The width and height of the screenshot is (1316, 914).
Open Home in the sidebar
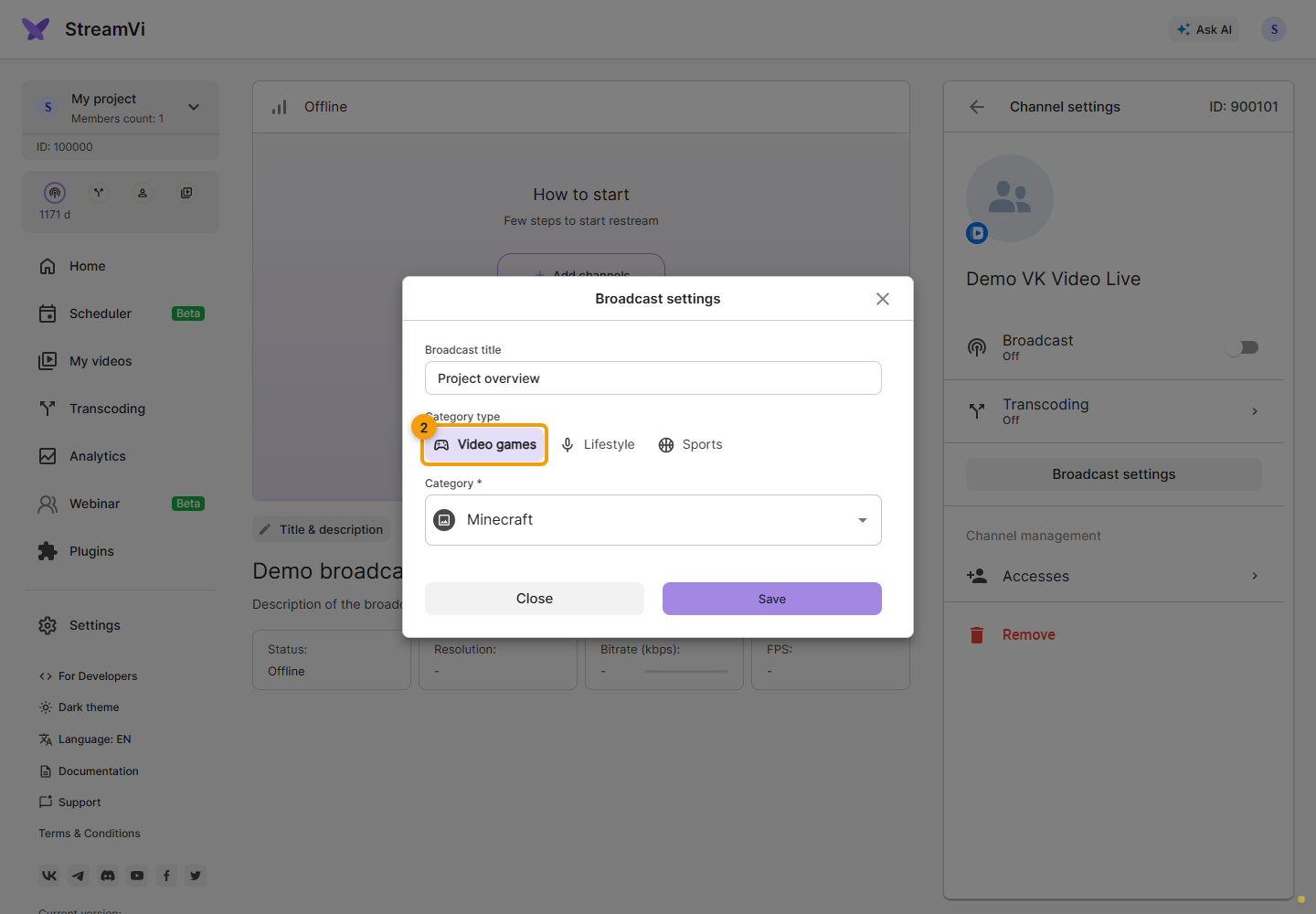121,266
